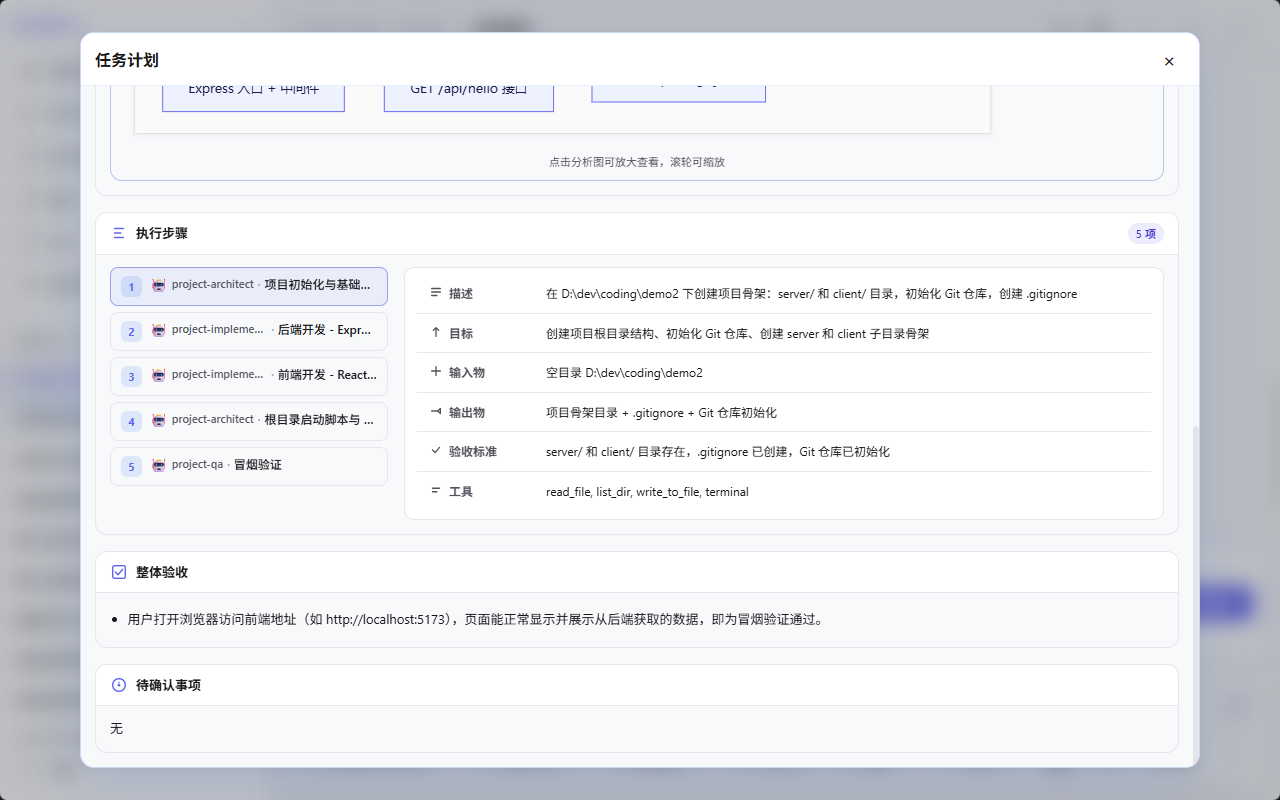This screenshot has height=800, width=1280.
Task: Click the number 5 step badge
Action: click(131, 467)
